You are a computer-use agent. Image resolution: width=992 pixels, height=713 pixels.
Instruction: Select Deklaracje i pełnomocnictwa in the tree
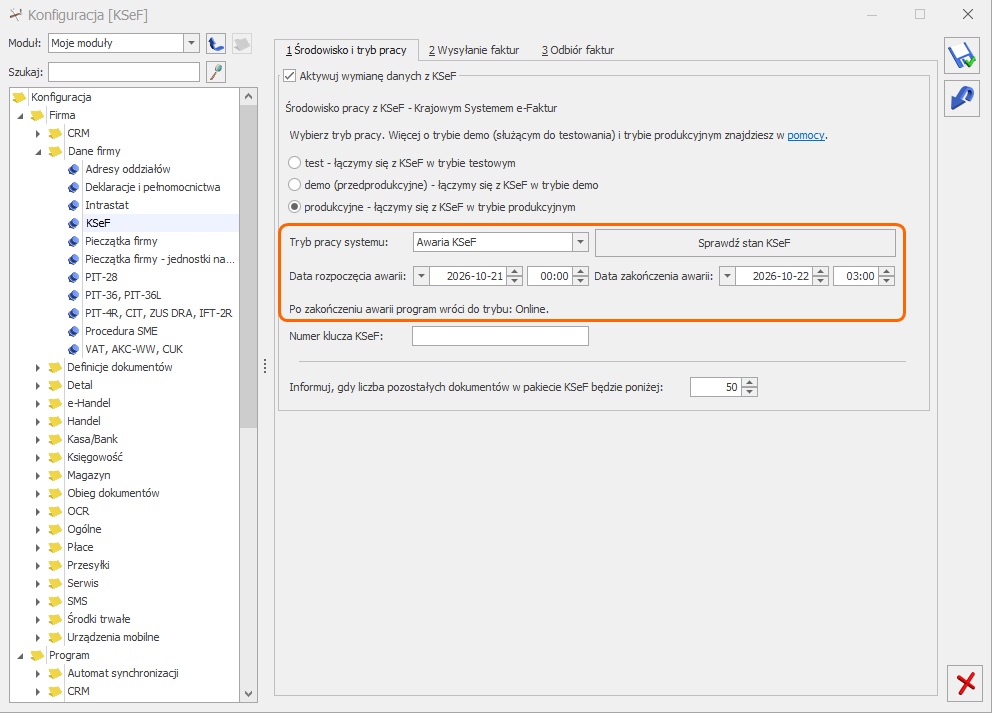(152, 187)
